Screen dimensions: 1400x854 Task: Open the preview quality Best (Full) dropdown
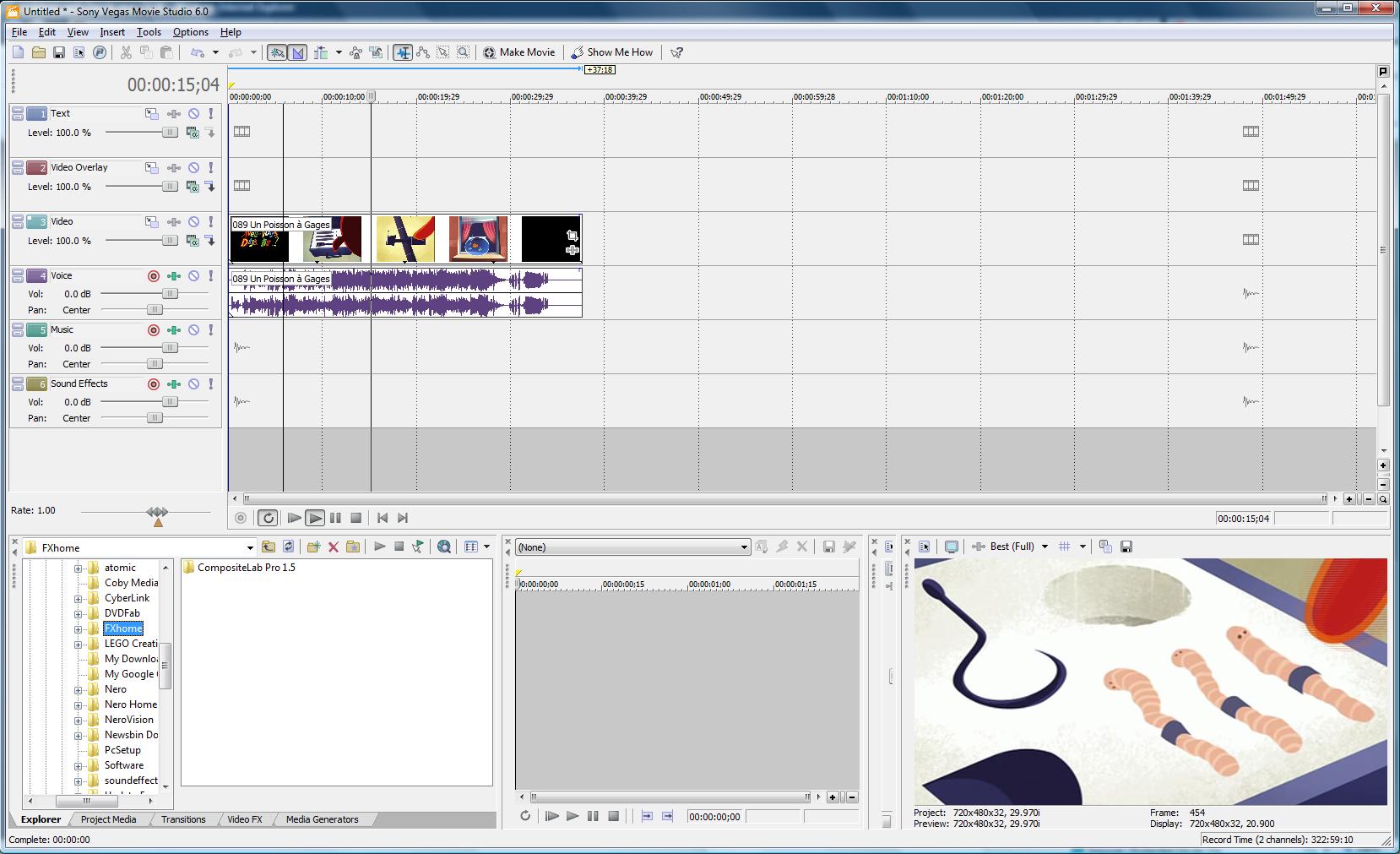click(x=1045, y=547)
